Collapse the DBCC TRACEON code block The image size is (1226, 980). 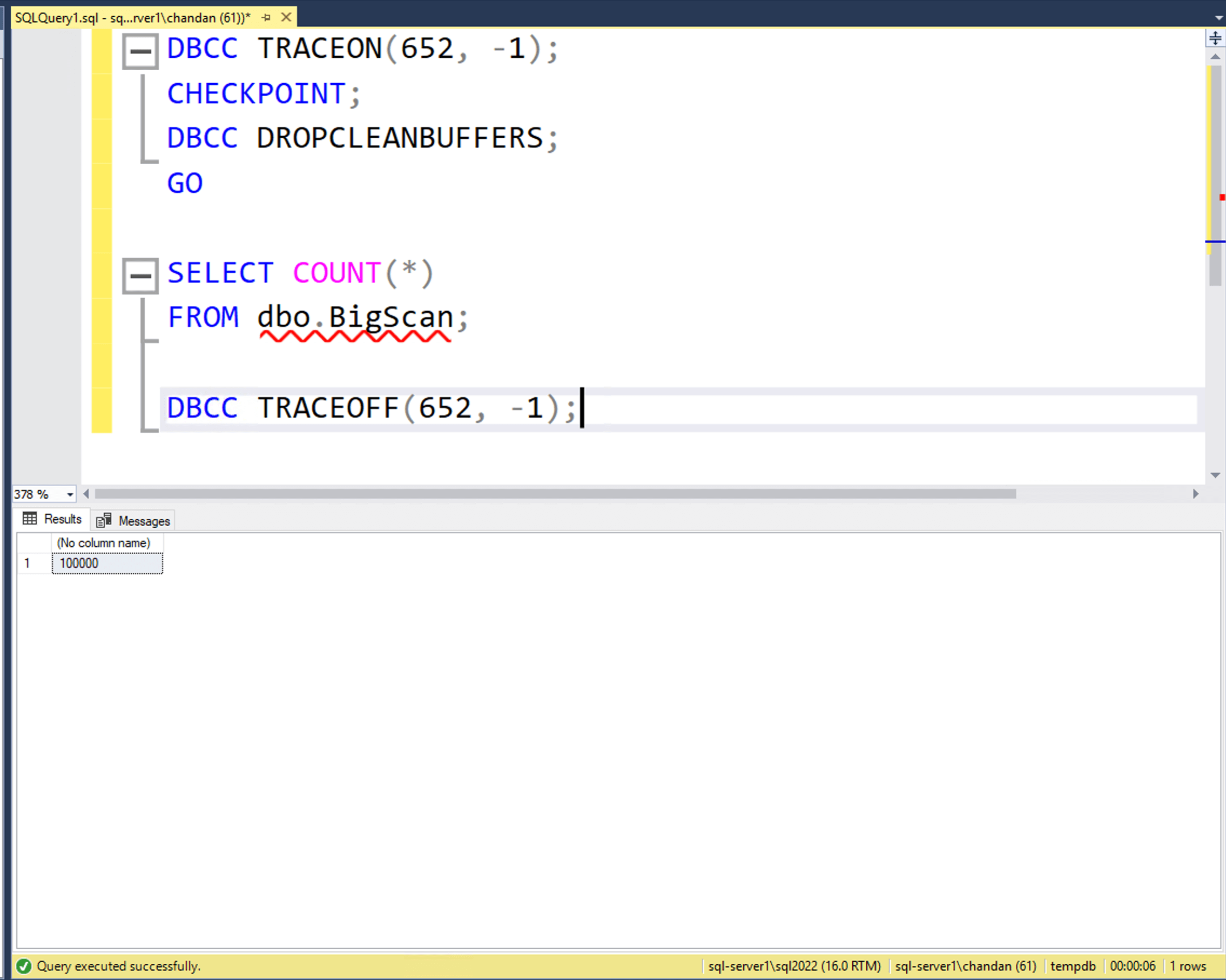click(x=140, y=52)
